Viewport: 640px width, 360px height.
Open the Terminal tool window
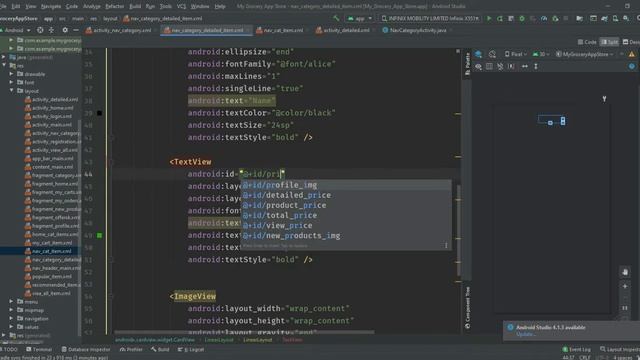[39, 349]
